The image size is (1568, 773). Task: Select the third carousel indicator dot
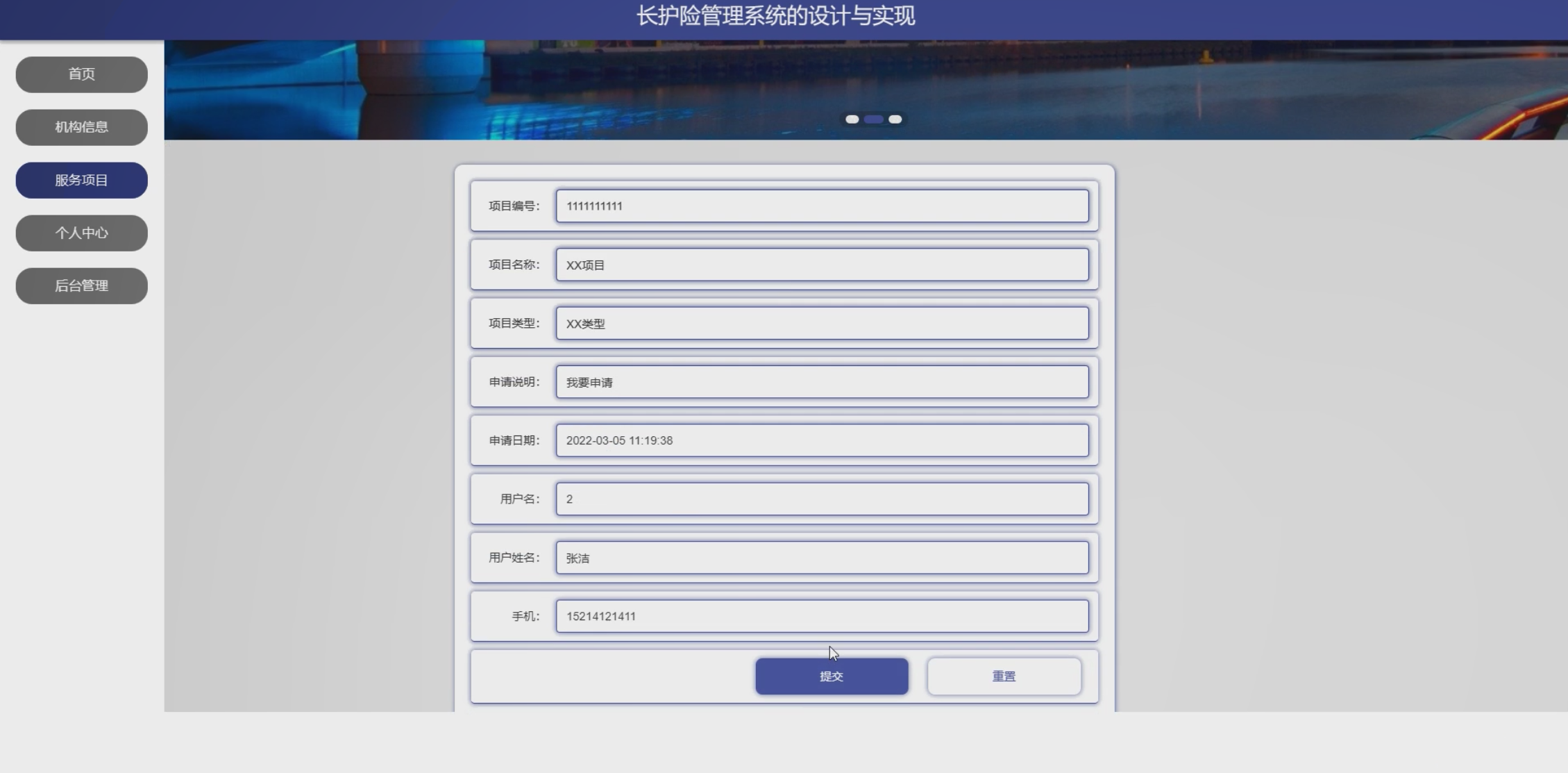[895, 119]
